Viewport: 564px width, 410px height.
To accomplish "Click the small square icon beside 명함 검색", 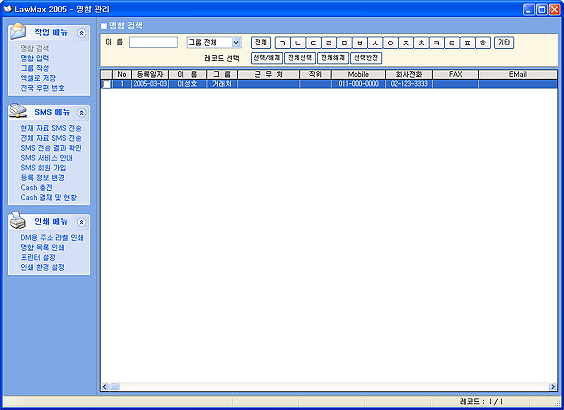I will click(x=104, y=26).
